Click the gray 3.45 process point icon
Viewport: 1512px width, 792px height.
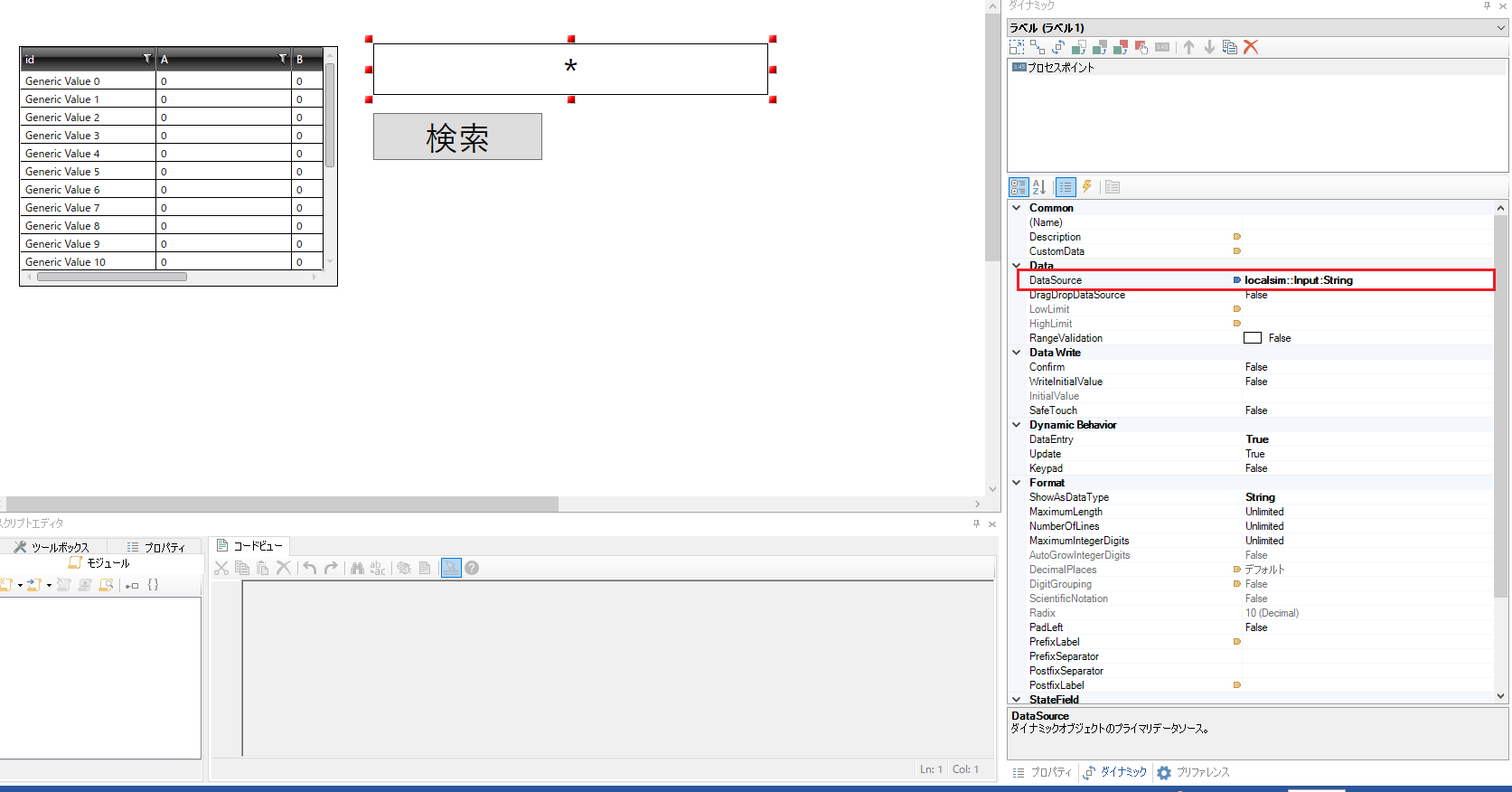coord(1162,47)
